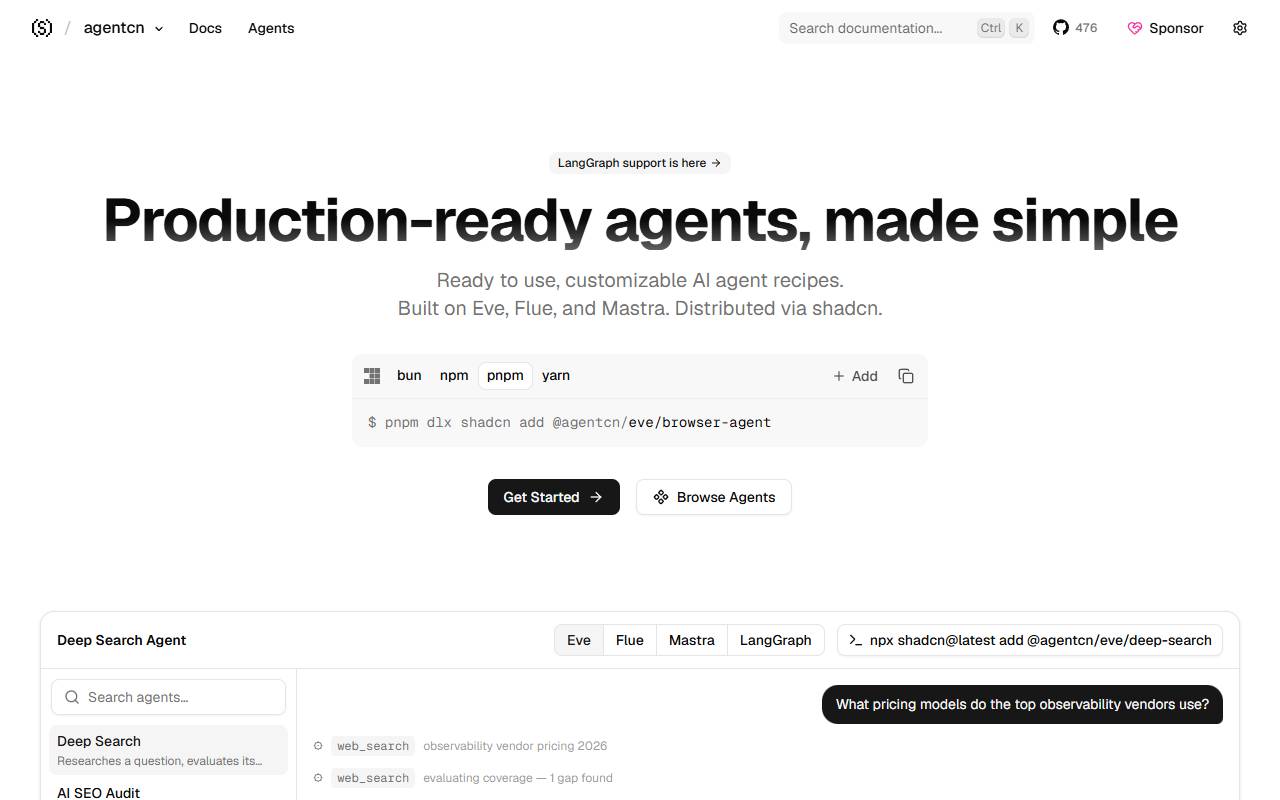Open the LangGraph support is here announcement
Screen dimensions: 1280x800
tap(640, 163)
